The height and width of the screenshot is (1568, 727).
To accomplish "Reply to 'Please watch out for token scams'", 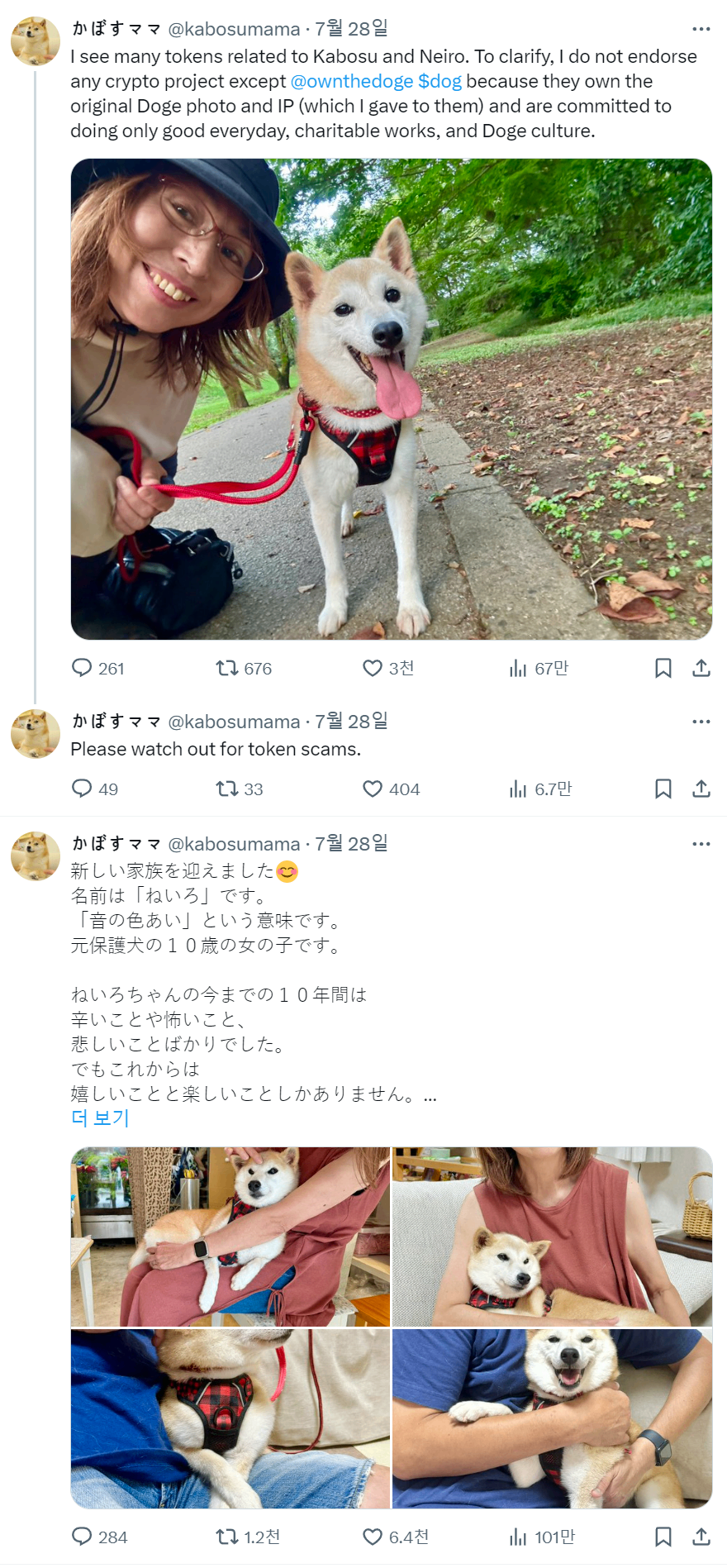I will (94, 789).
